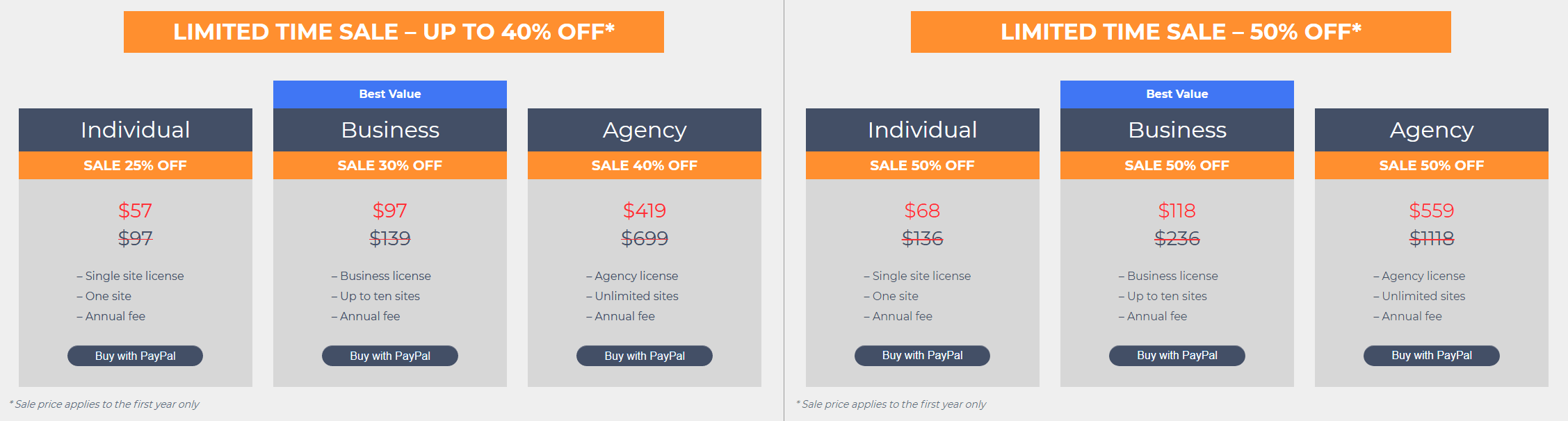Click the "LIMITED TIME SALE – 50% OFF" banner

1181,32
